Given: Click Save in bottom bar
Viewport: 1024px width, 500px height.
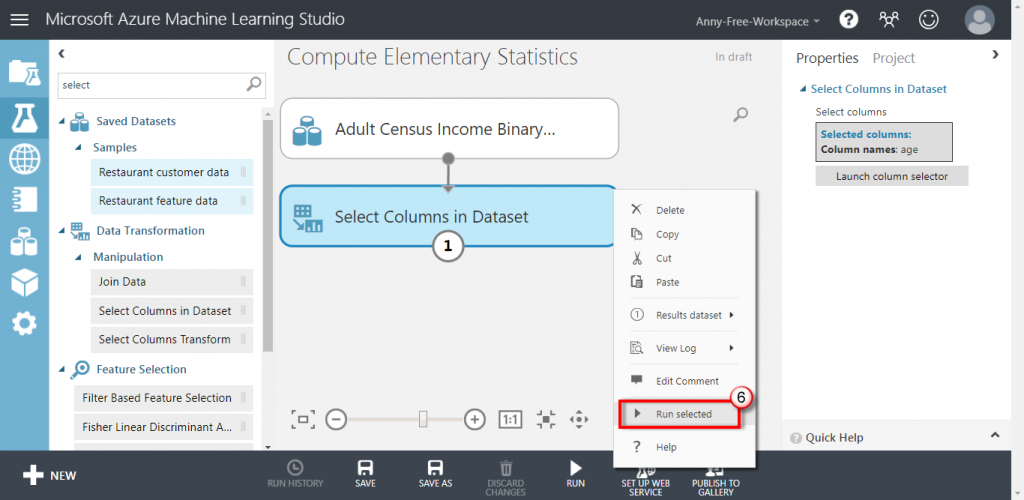Looking at the screenshot, I should click(365, 475).
